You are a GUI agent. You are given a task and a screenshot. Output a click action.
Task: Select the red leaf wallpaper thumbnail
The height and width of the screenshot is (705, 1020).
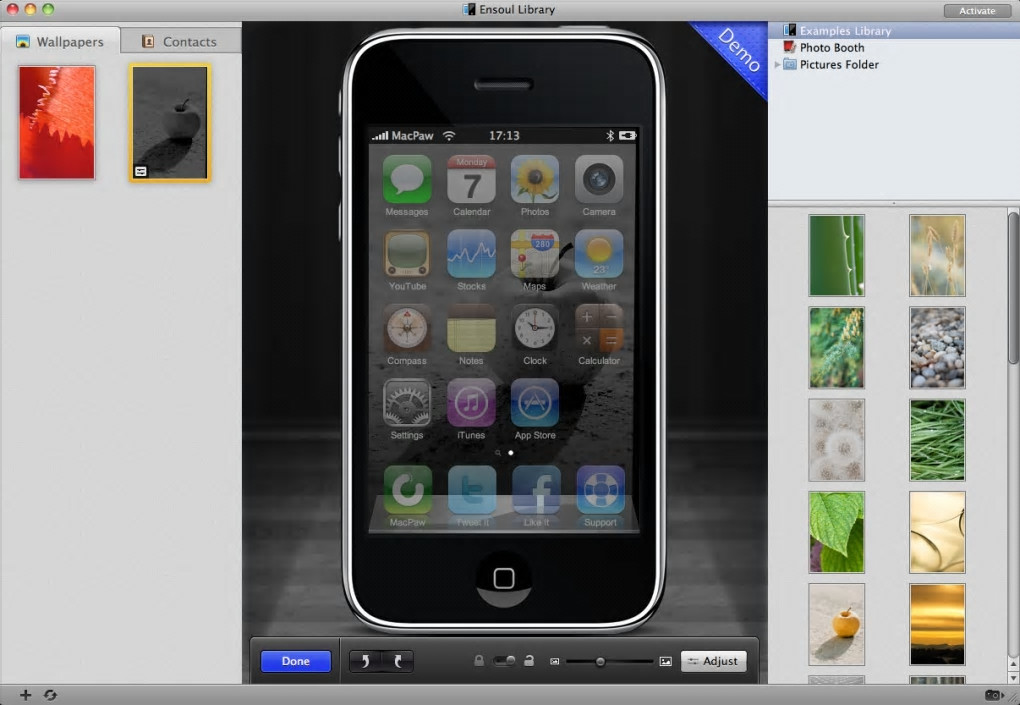click(x=57, y=122)
